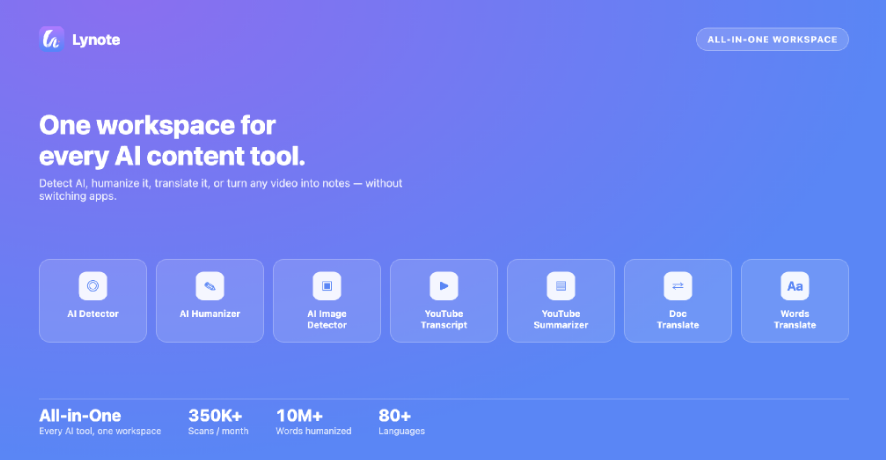Click the 350K+ scans per month stat
The height and width of the screenshot is (460, 886).
218,422
